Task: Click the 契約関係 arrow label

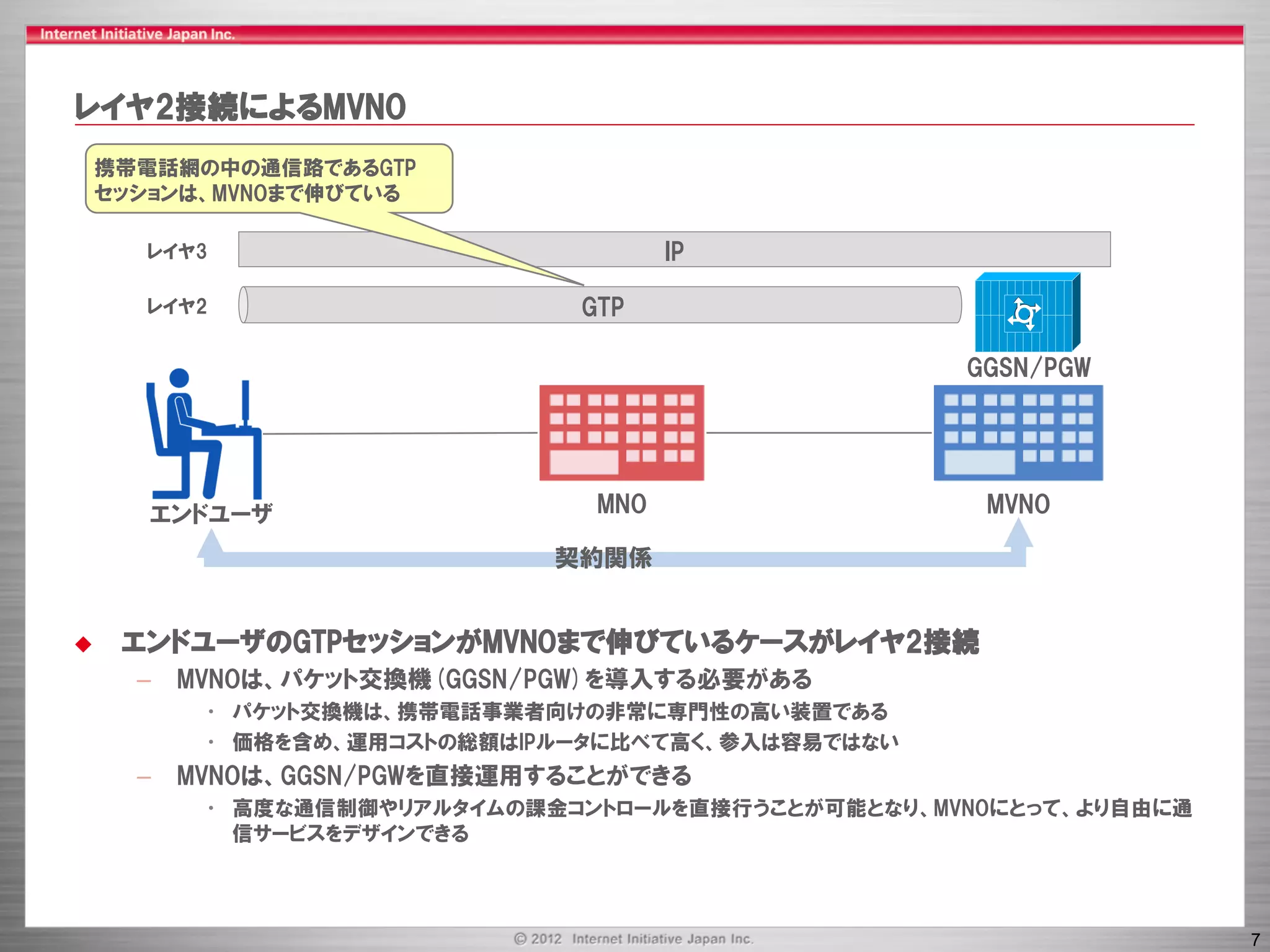Action: coord(603,558)
